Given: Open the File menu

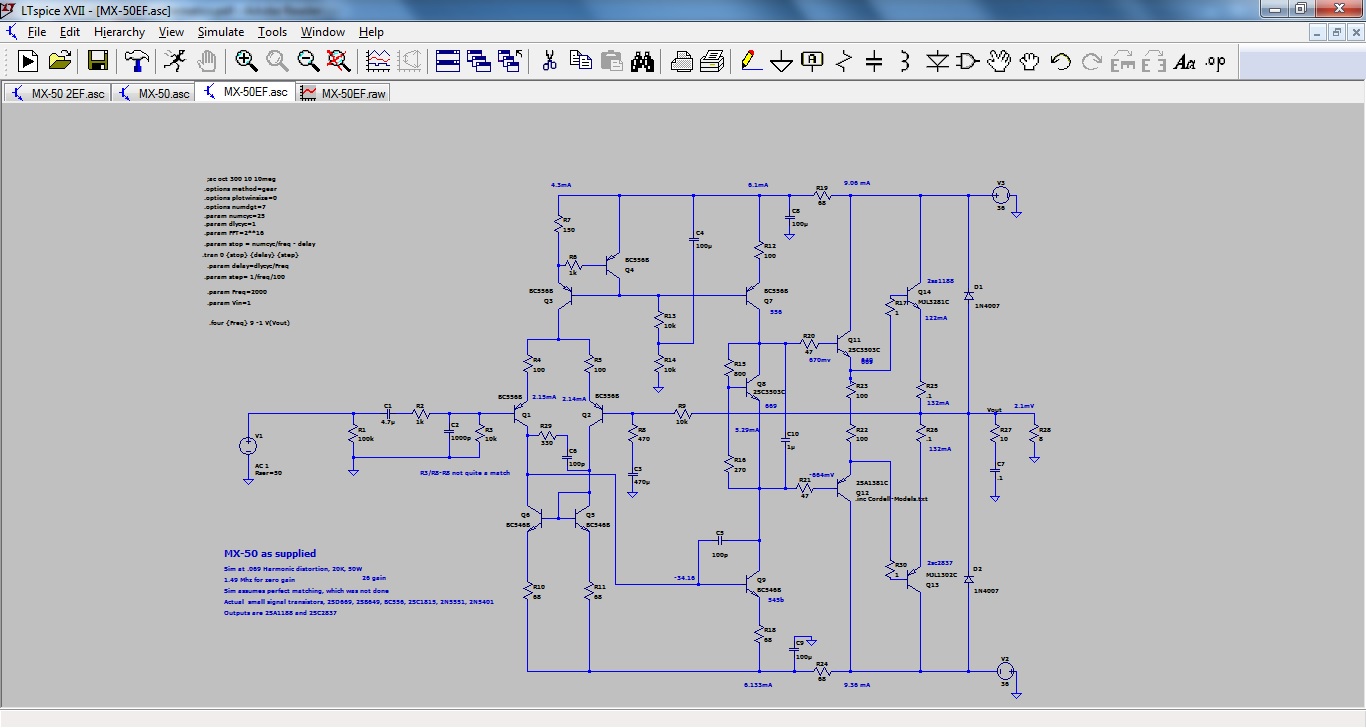Looking at the screenshot, I should (37, 32).
